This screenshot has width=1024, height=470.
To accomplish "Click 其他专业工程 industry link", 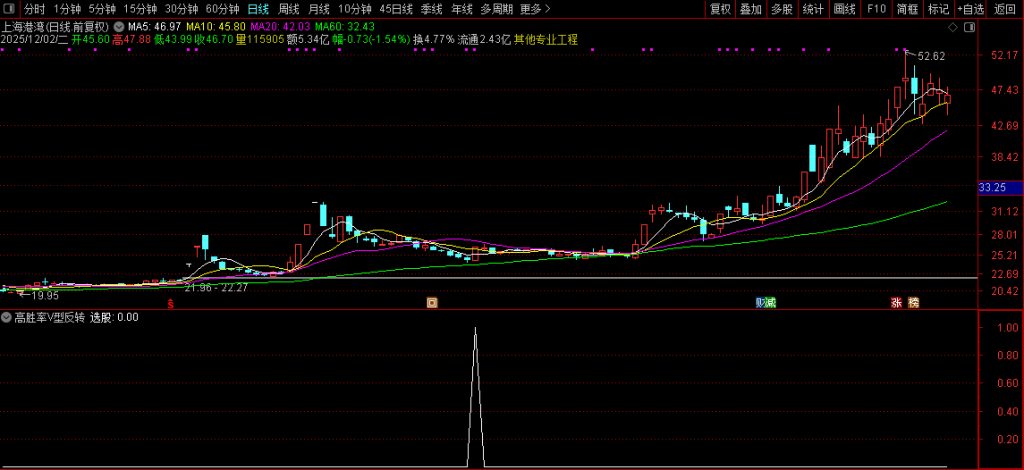I will (546, 40).
